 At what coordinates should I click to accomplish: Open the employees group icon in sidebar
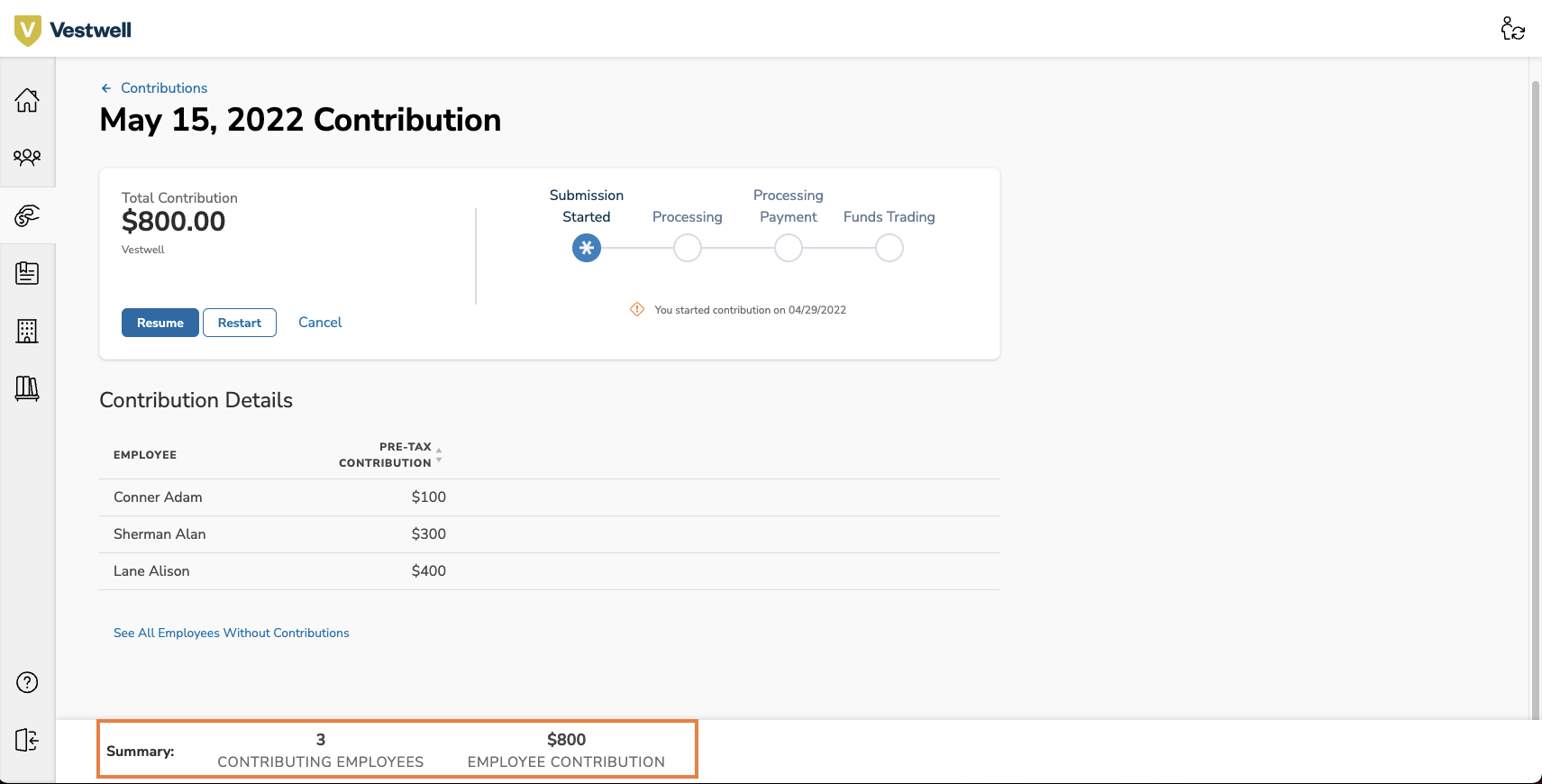click(27, 158)
